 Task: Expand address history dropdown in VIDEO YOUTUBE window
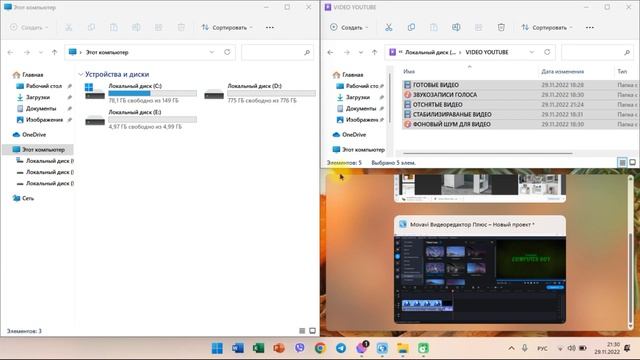[531, 52]
